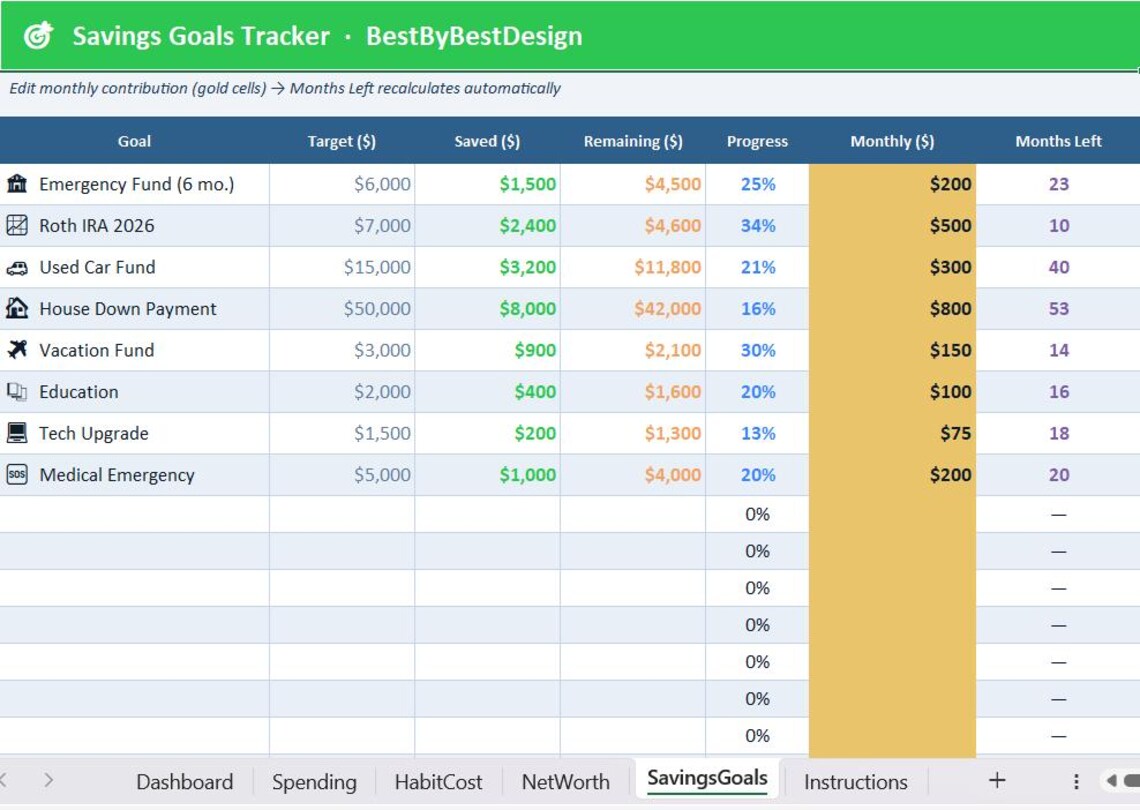Click the Monthly ($) column header
The image size is (1140, 810).
pos(892,141)
